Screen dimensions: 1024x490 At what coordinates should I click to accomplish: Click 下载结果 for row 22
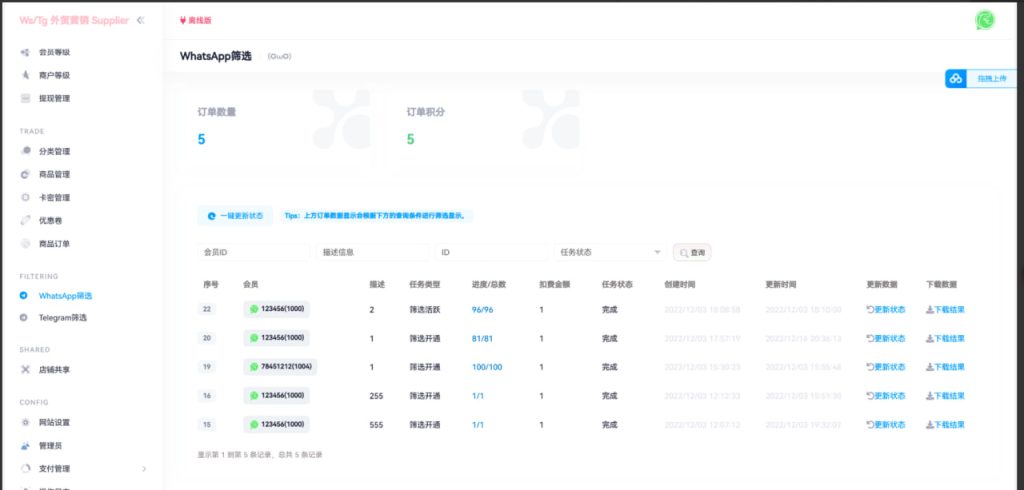click(946, 310)
